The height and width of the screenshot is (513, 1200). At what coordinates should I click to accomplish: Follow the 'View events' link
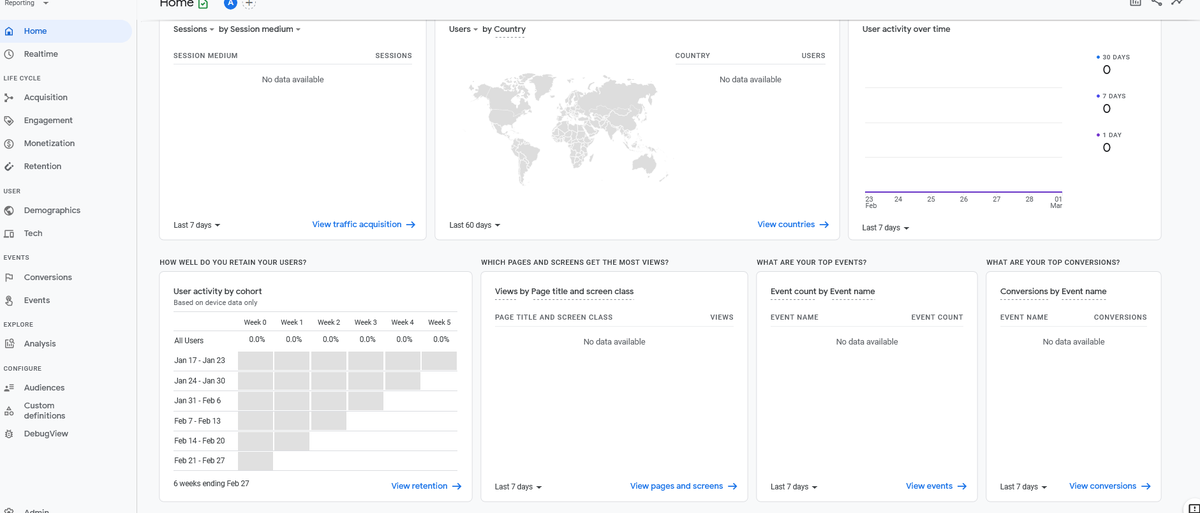tap(936, 486)
